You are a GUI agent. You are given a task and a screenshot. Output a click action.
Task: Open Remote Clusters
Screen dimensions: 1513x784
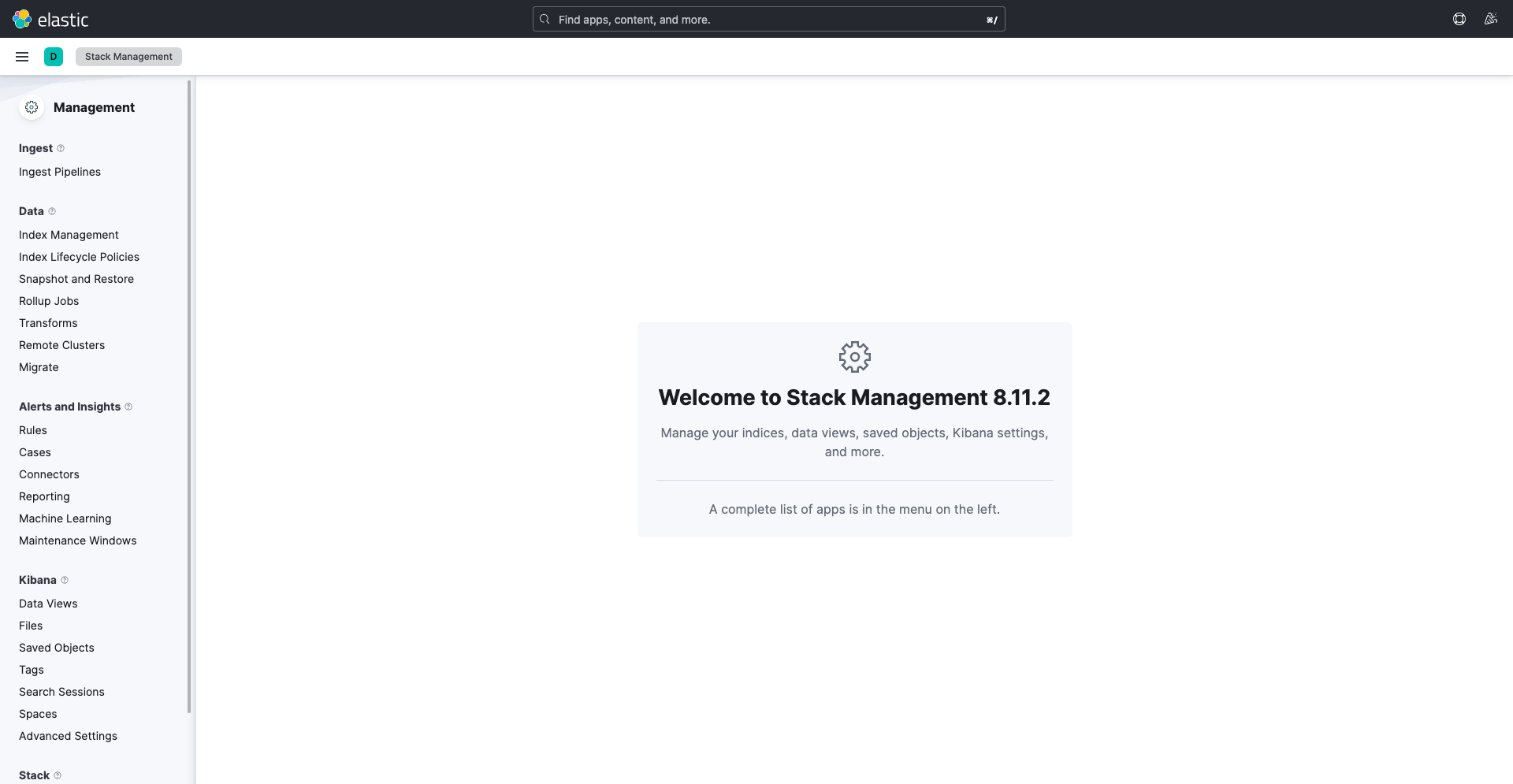61,345
